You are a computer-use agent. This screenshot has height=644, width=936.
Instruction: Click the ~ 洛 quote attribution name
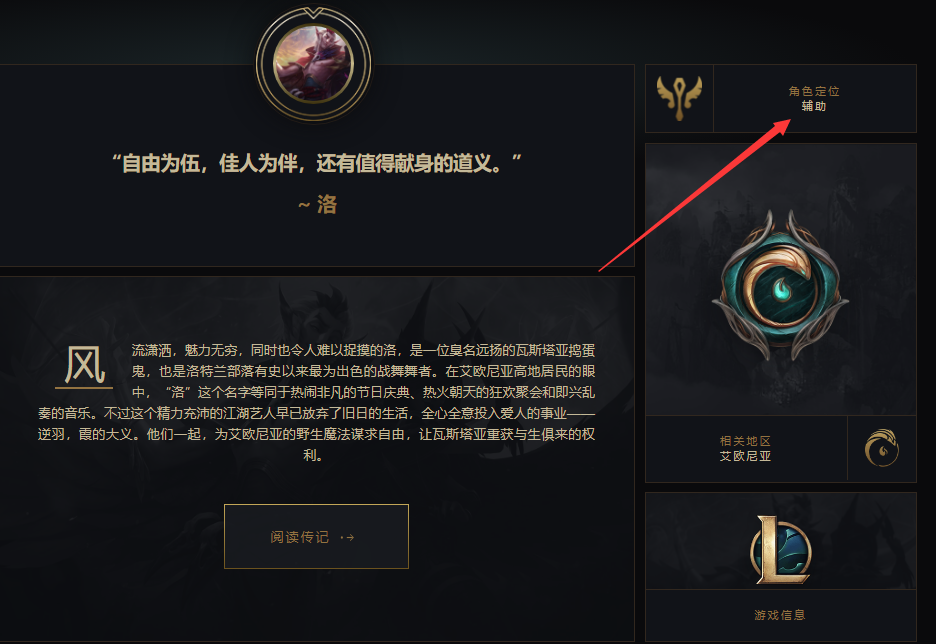coord(318,205)
